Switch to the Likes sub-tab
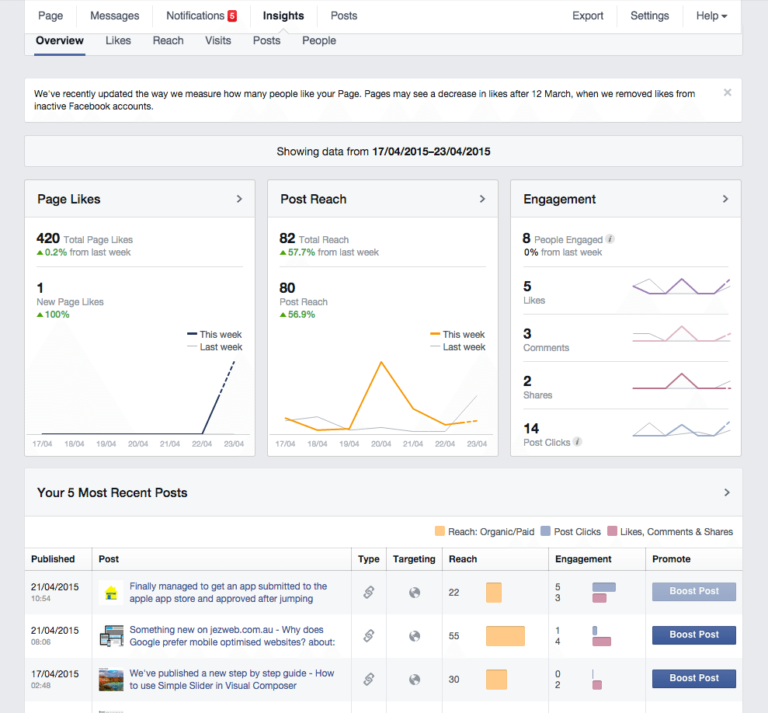The width and height of the screenshot is (768, 713). [118, 41]
